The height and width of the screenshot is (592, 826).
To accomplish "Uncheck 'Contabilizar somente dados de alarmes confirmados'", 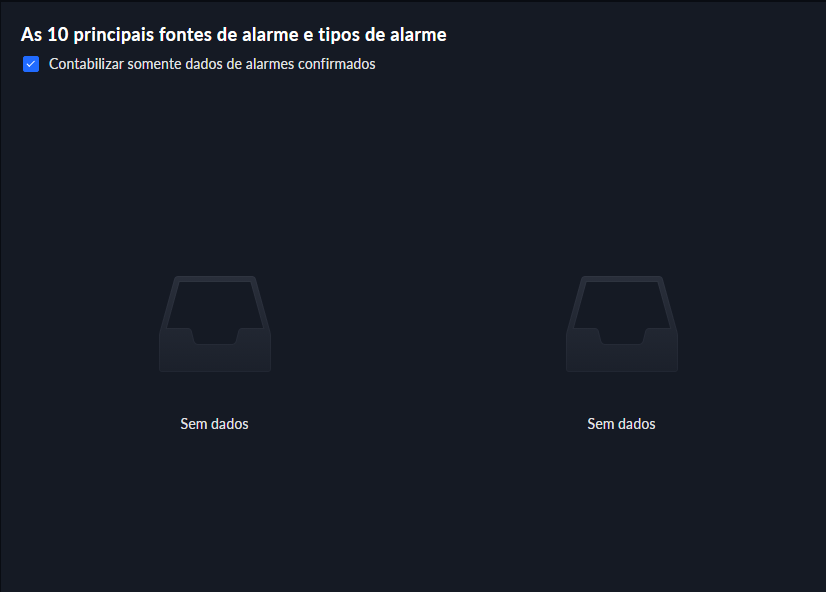I will tap(31, 64).
